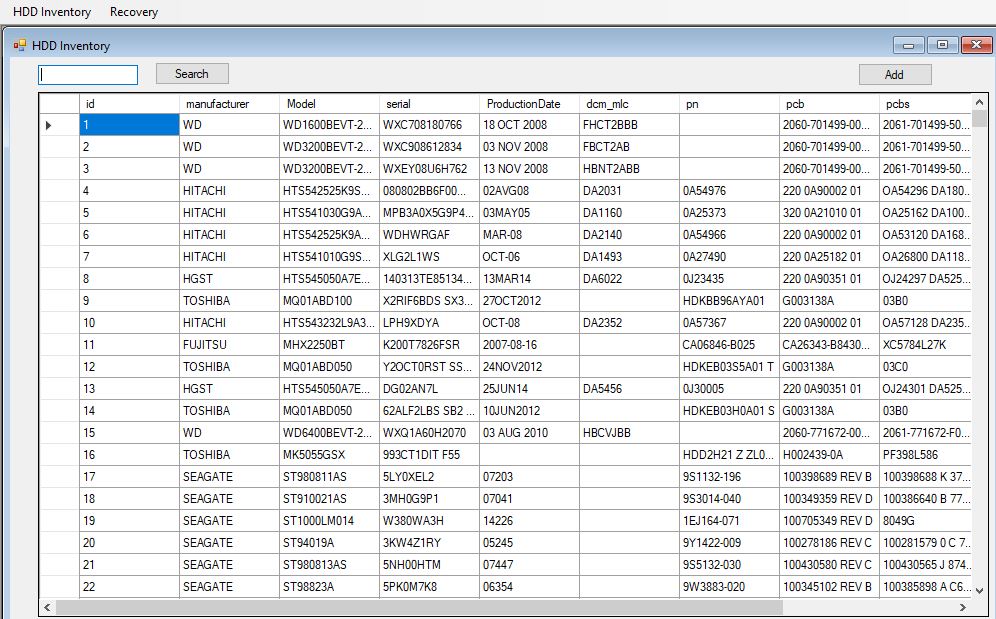Minimize the HDD Inventory window
The image size is (996, 619).
tap(908, 45)
